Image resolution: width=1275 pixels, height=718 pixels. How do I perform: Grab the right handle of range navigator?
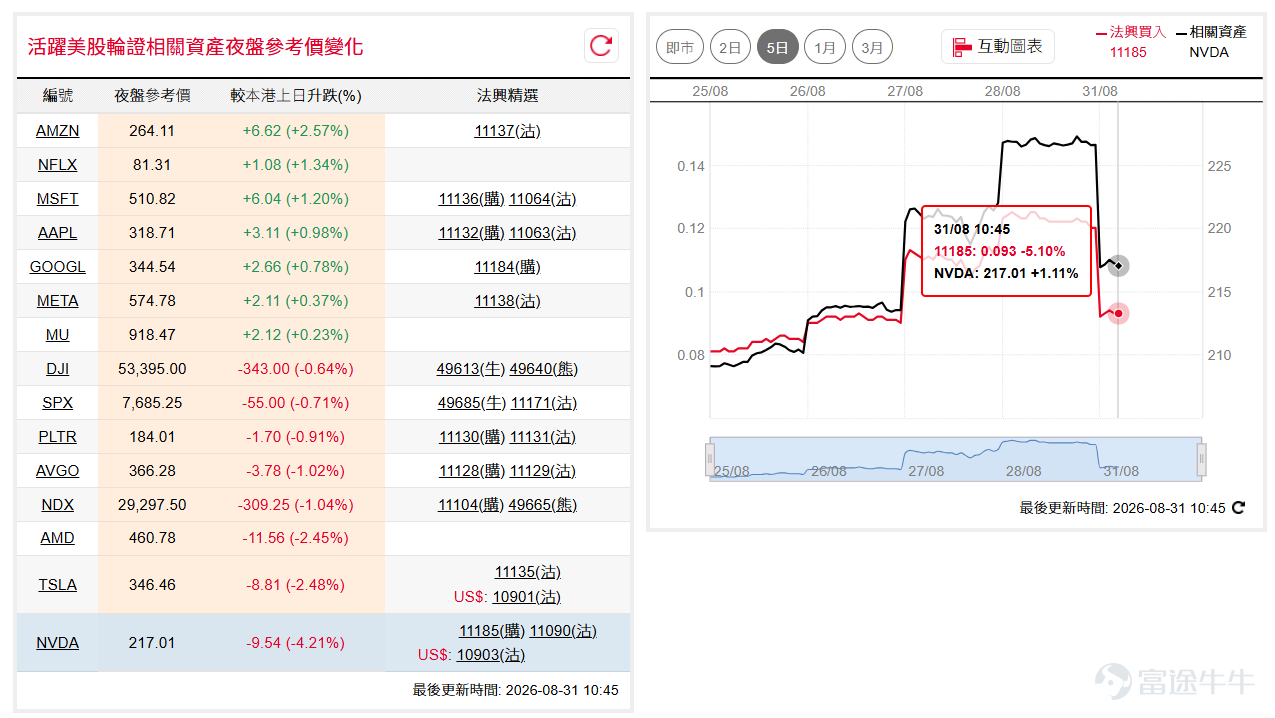point(1202,460)
